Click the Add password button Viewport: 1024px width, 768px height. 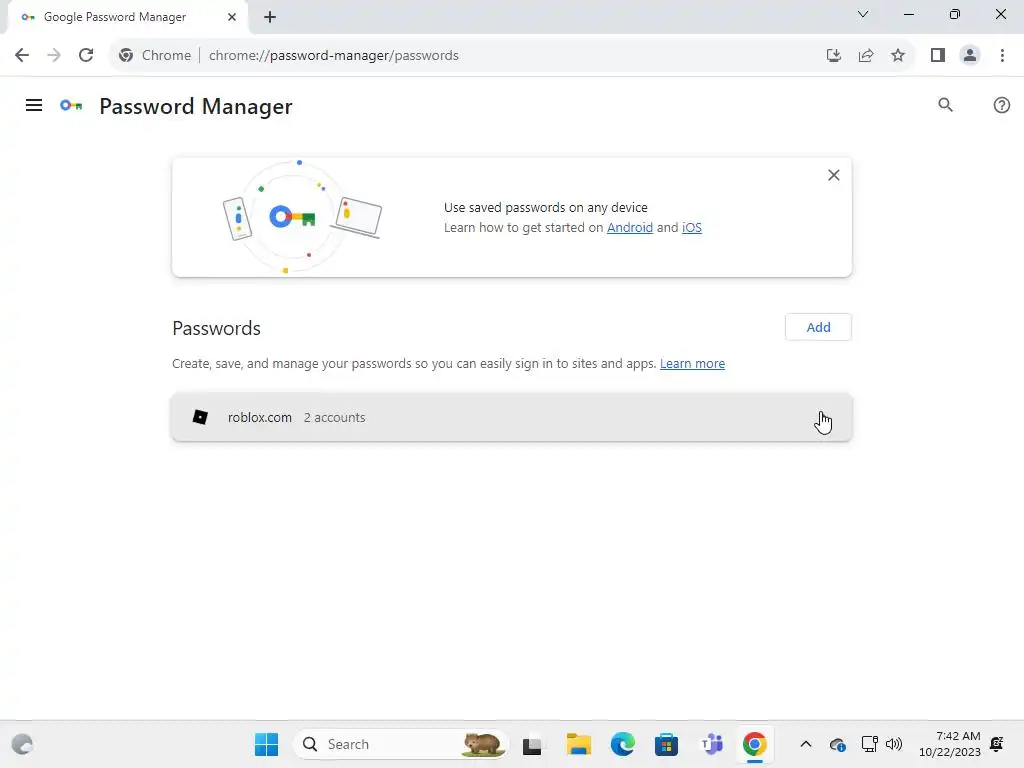(x=818, y=327)
